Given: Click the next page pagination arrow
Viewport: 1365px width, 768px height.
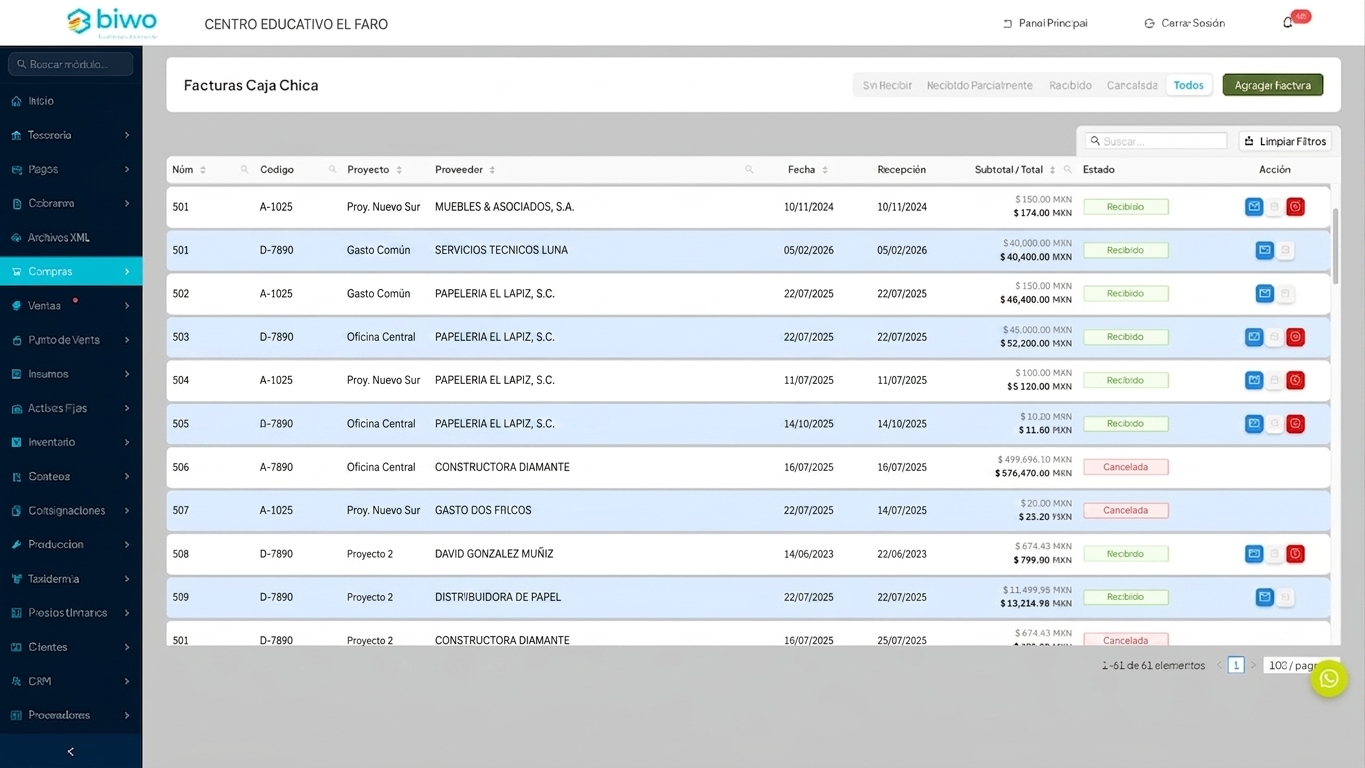Looking at the screenshot, I should click(x=1253, y=665).
